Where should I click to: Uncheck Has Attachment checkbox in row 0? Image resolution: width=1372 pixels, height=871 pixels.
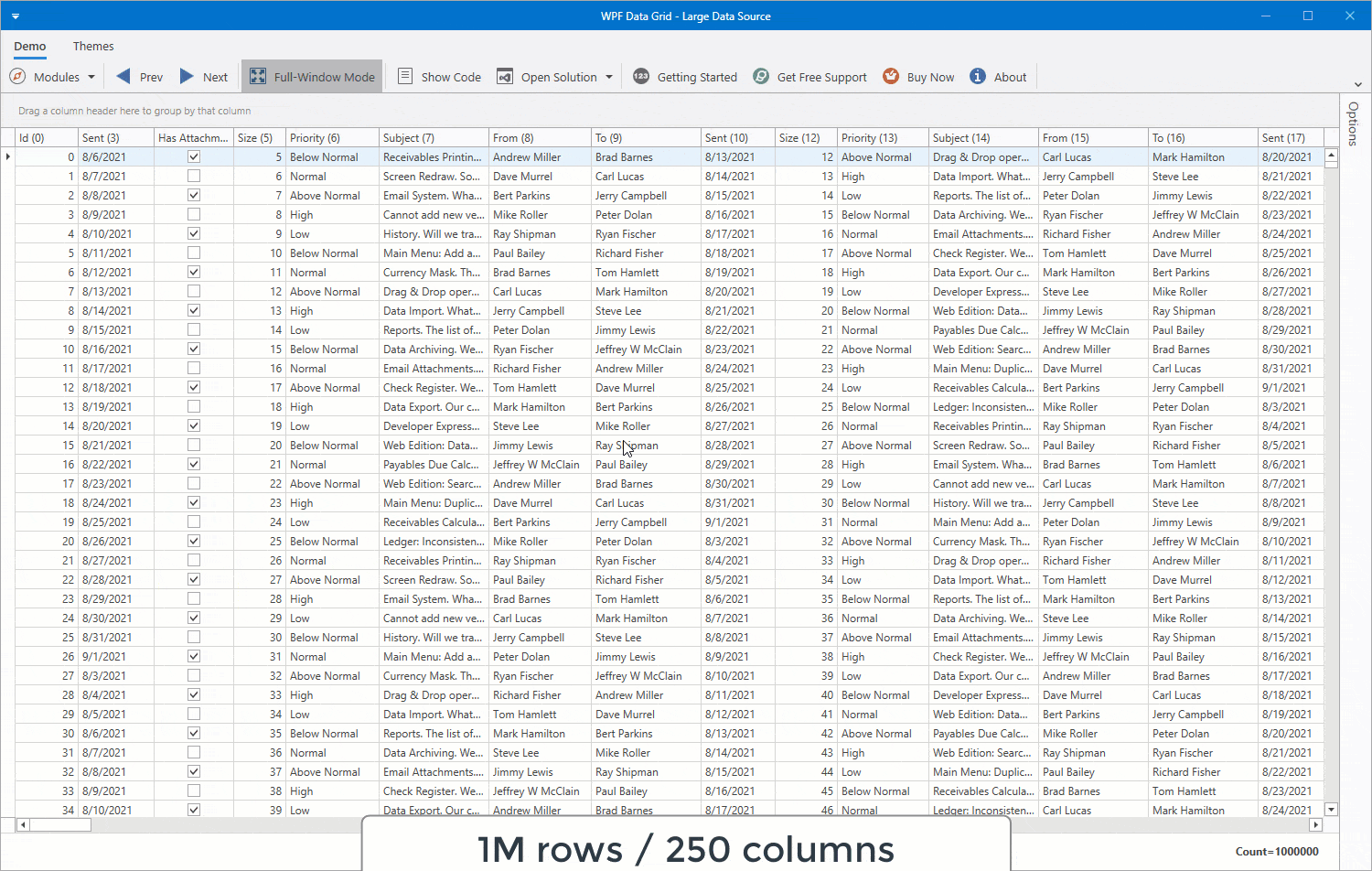pyautogui.click(x=193, y=156)
